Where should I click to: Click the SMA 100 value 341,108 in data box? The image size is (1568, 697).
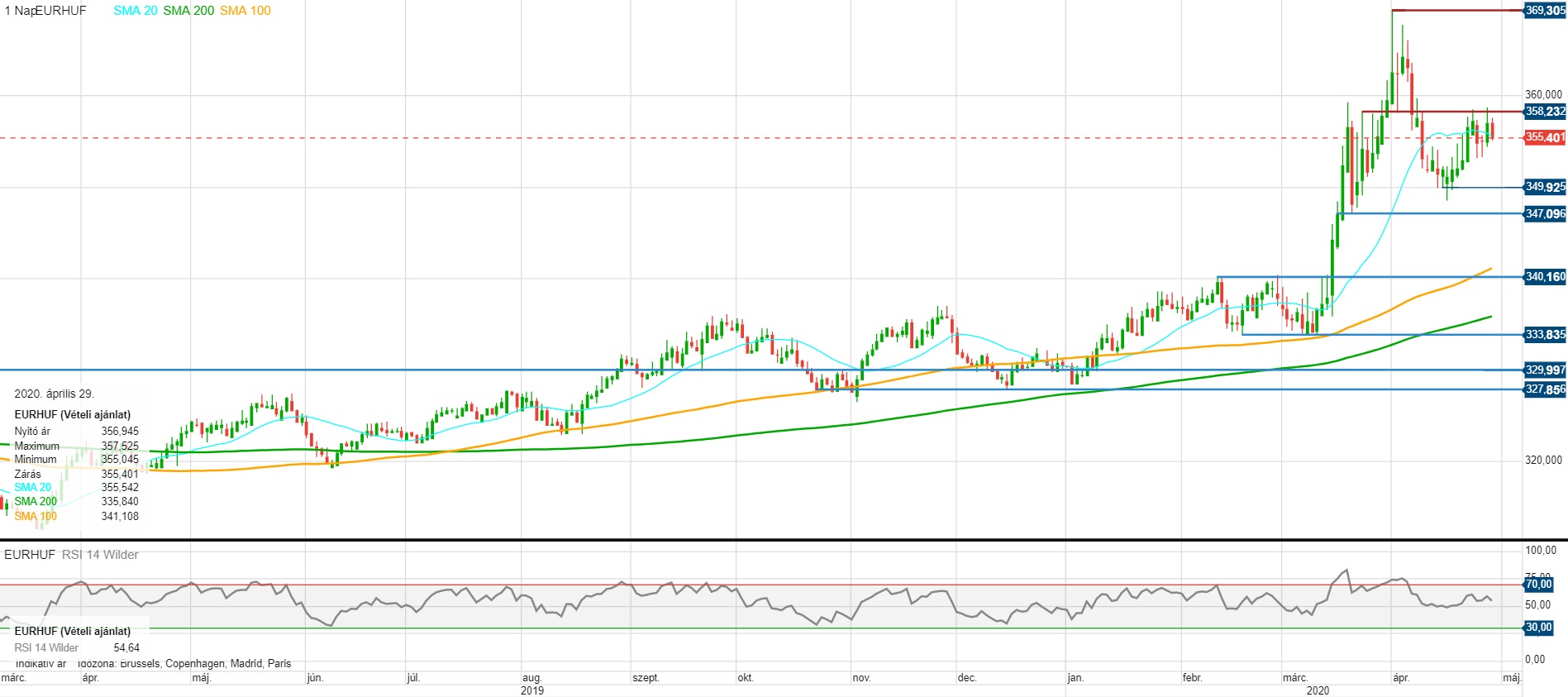pyautogui.click(x=120, y=516)
